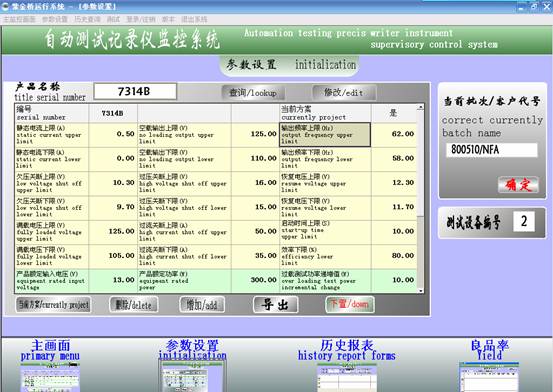
Task: Click the lookup button
Action: (x=252, y=93)
